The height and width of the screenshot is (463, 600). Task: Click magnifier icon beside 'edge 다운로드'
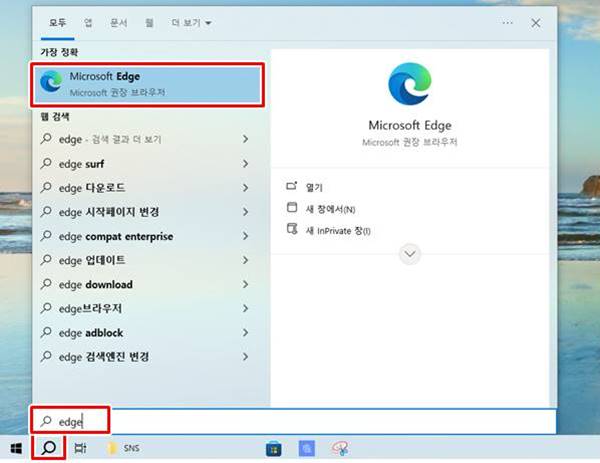[46, 187]
